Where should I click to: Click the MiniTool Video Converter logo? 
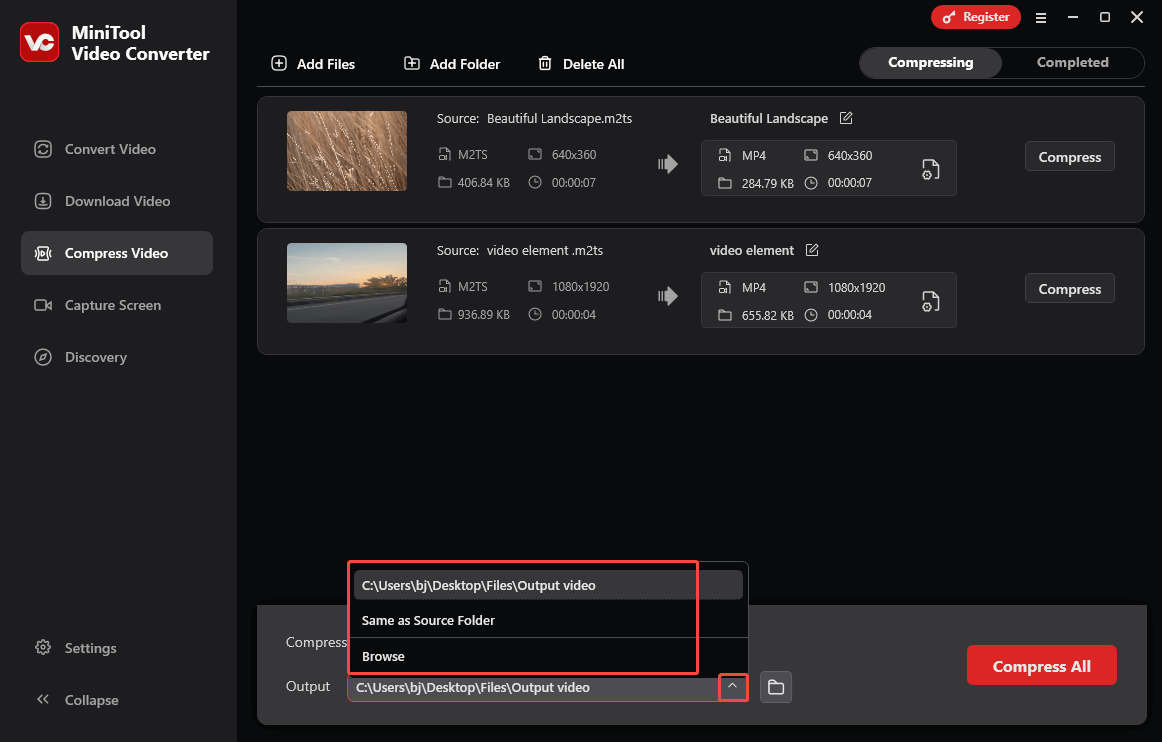[x=39, y=42]
